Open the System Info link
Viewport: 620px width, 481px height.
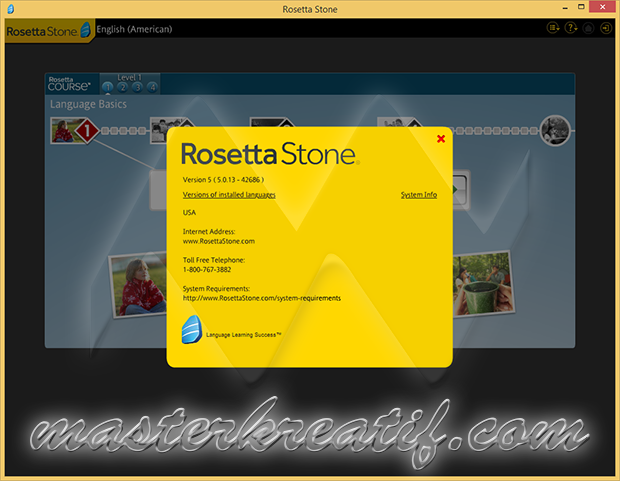419,195
